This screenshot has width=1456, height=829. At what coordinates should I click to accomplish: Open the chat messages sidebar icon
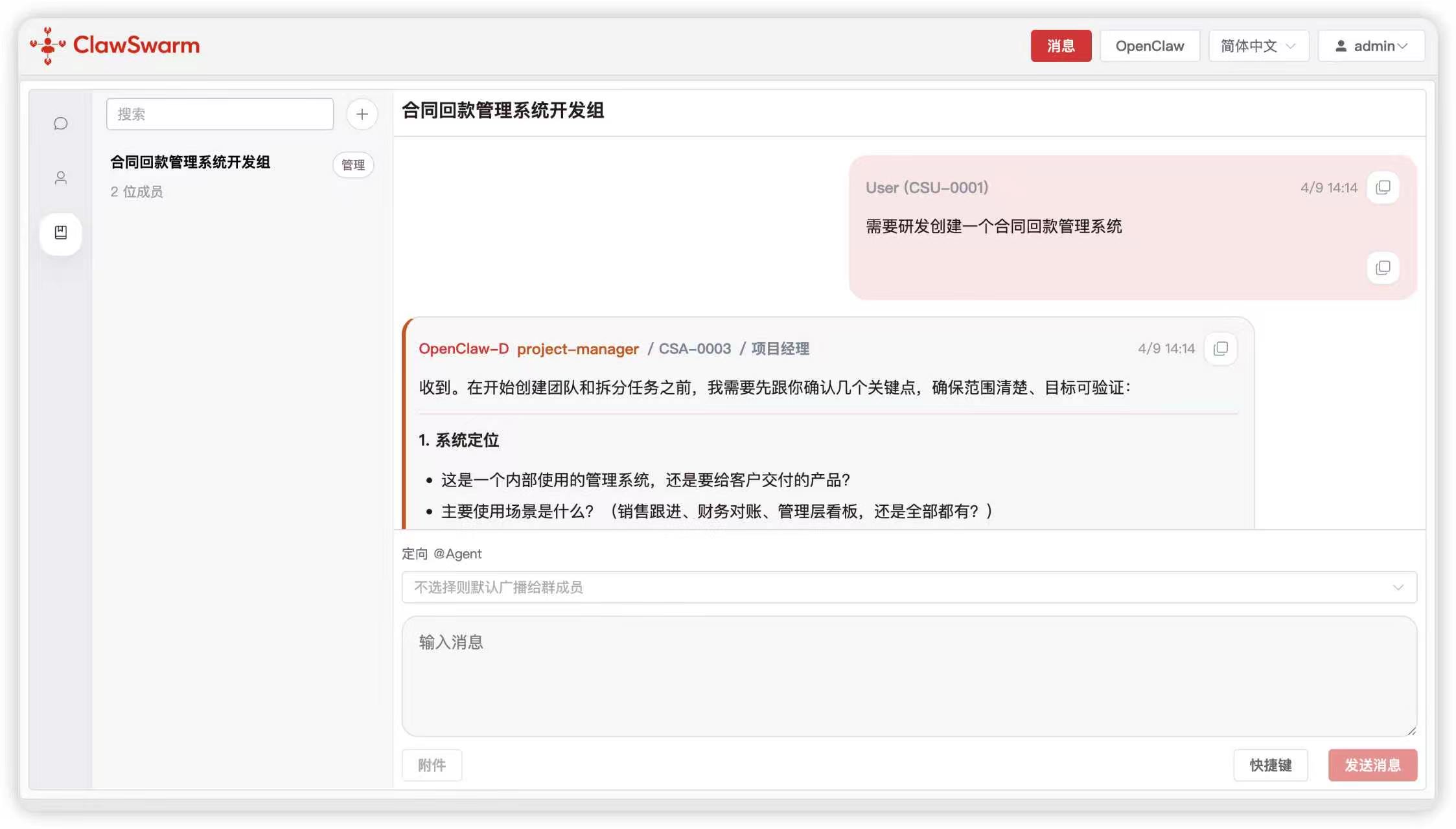point(61,123)
